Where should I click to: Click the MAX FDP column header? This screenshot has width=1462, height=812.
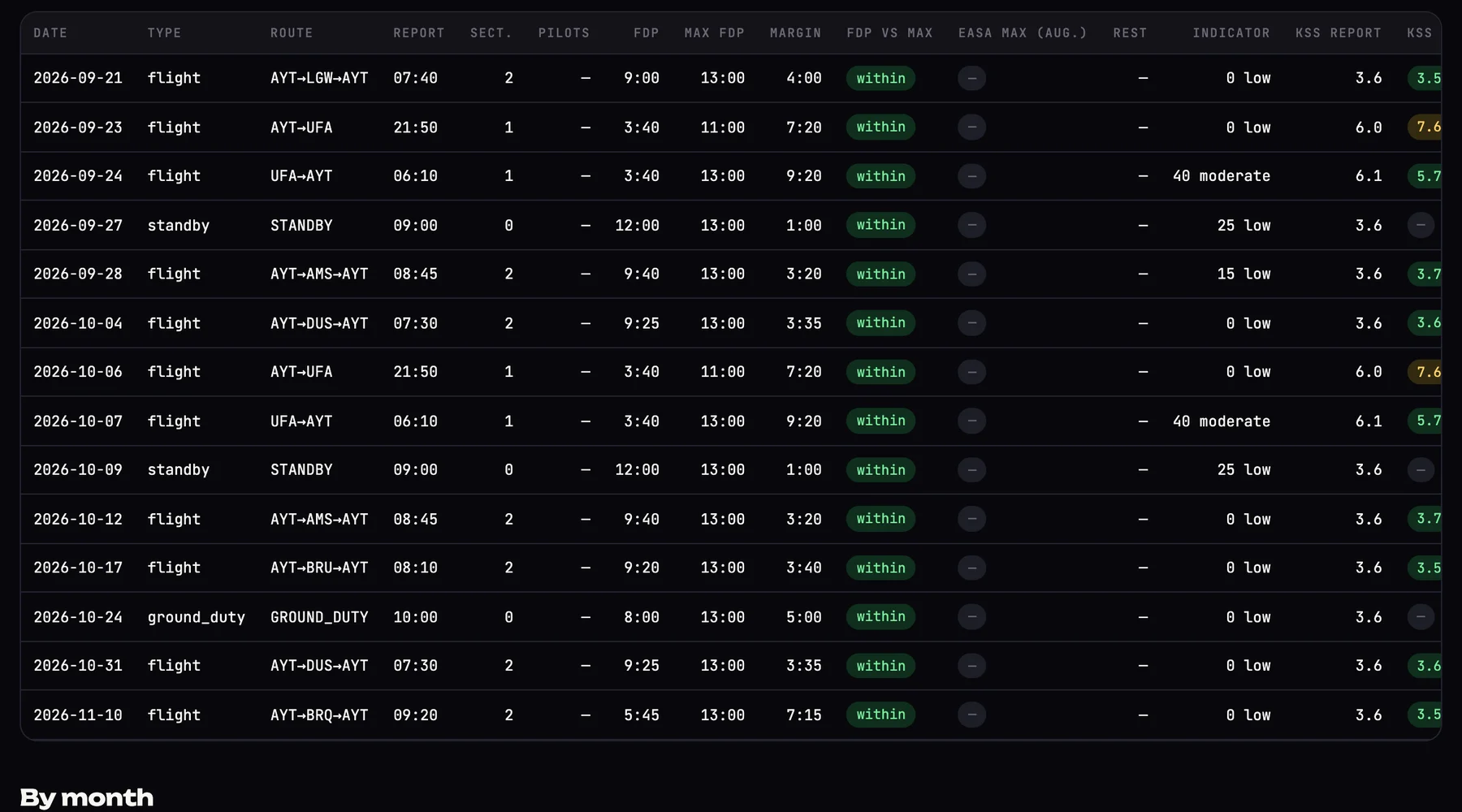tap(715, 33)
